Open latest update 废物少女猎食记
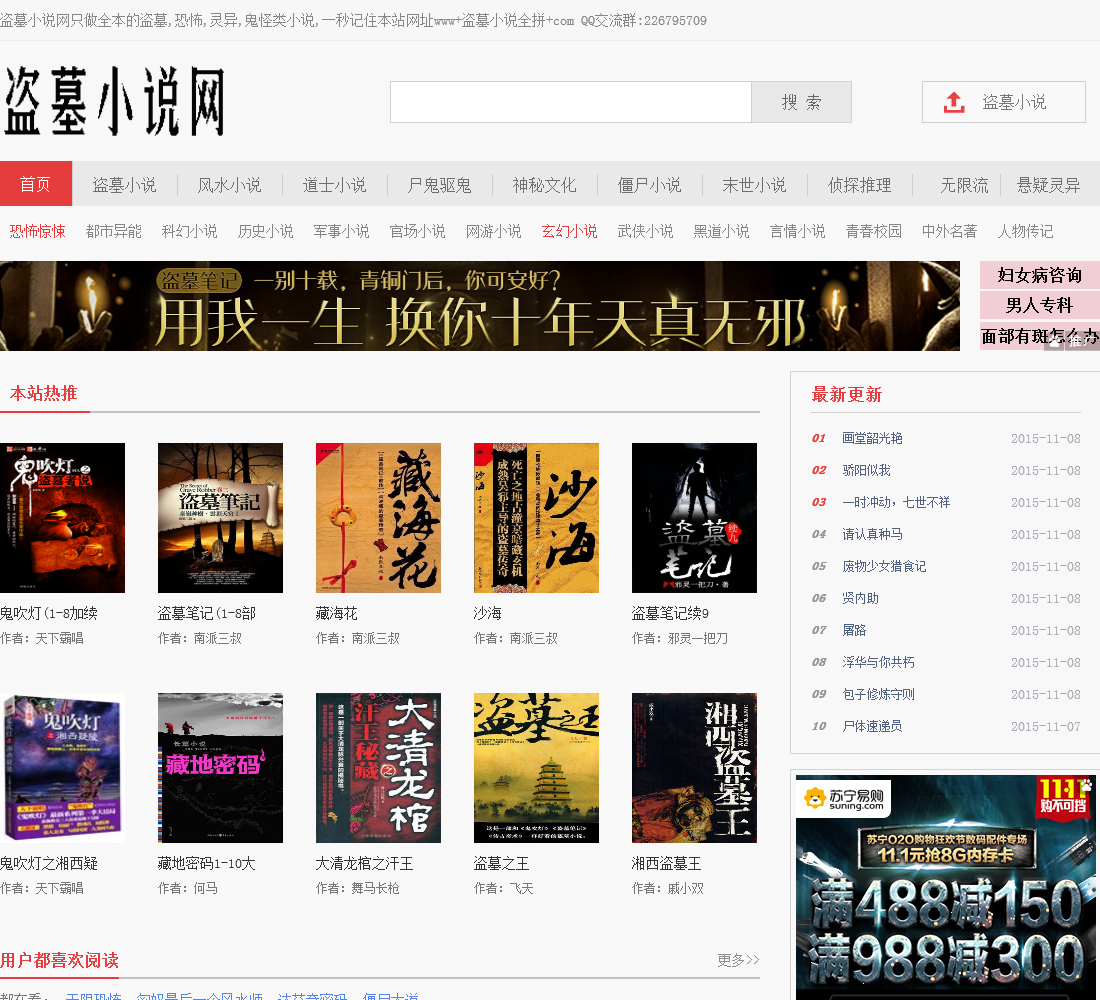 click(884, 566)
